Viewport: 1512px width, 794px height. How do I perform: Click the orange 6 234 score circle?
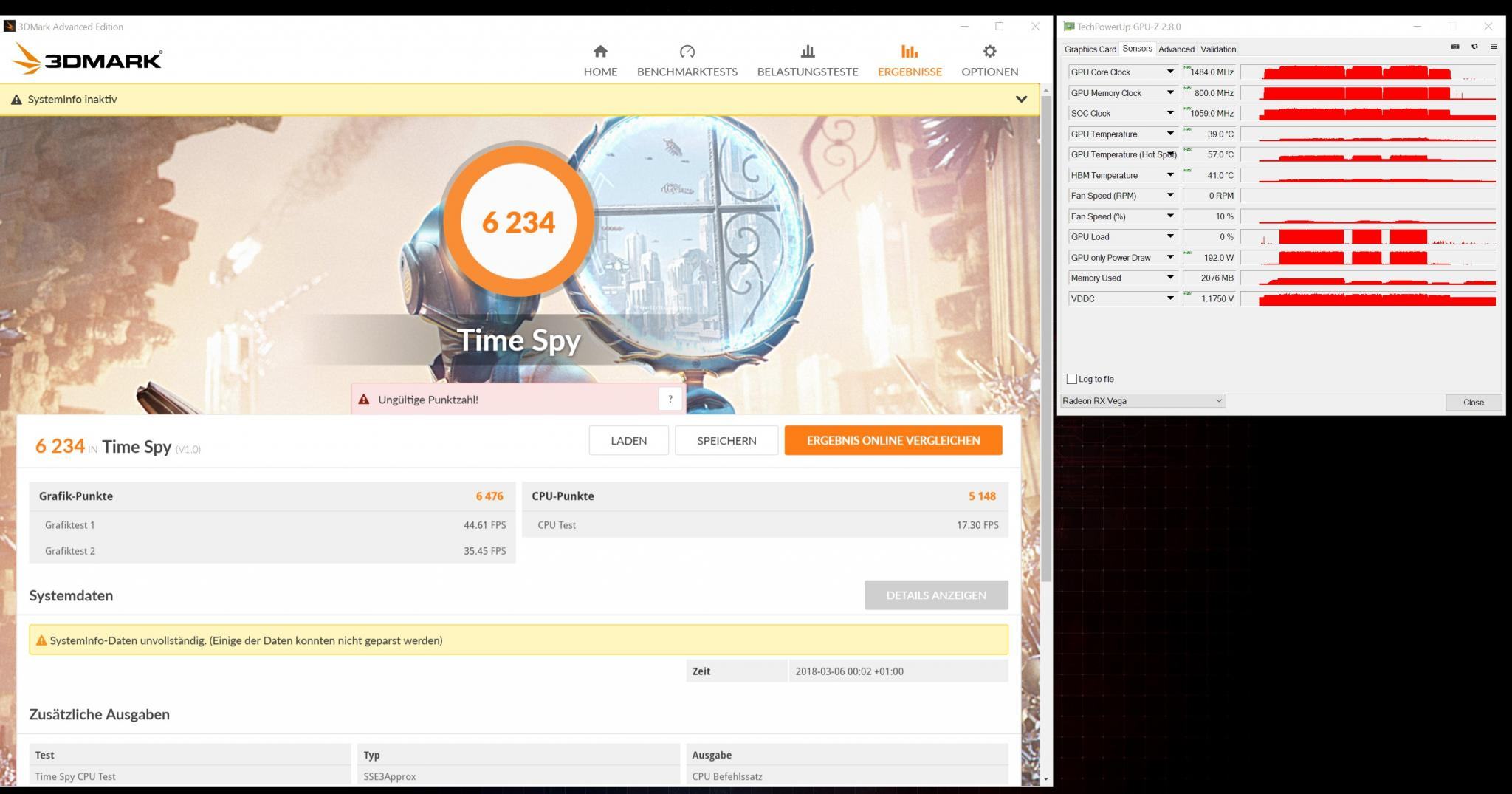pyautogui.click(x=518, y=222)
